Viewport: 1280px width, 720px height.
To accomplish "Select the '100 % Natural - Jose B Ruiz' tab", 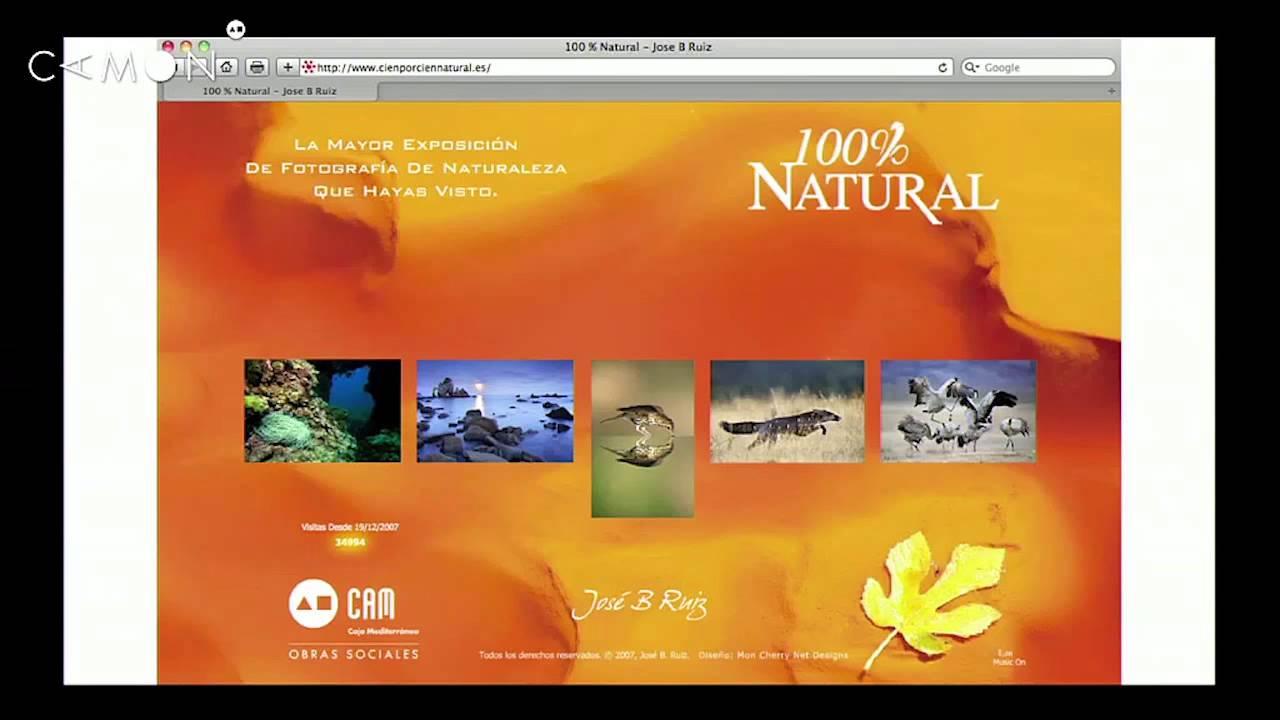I will (269, 91).
